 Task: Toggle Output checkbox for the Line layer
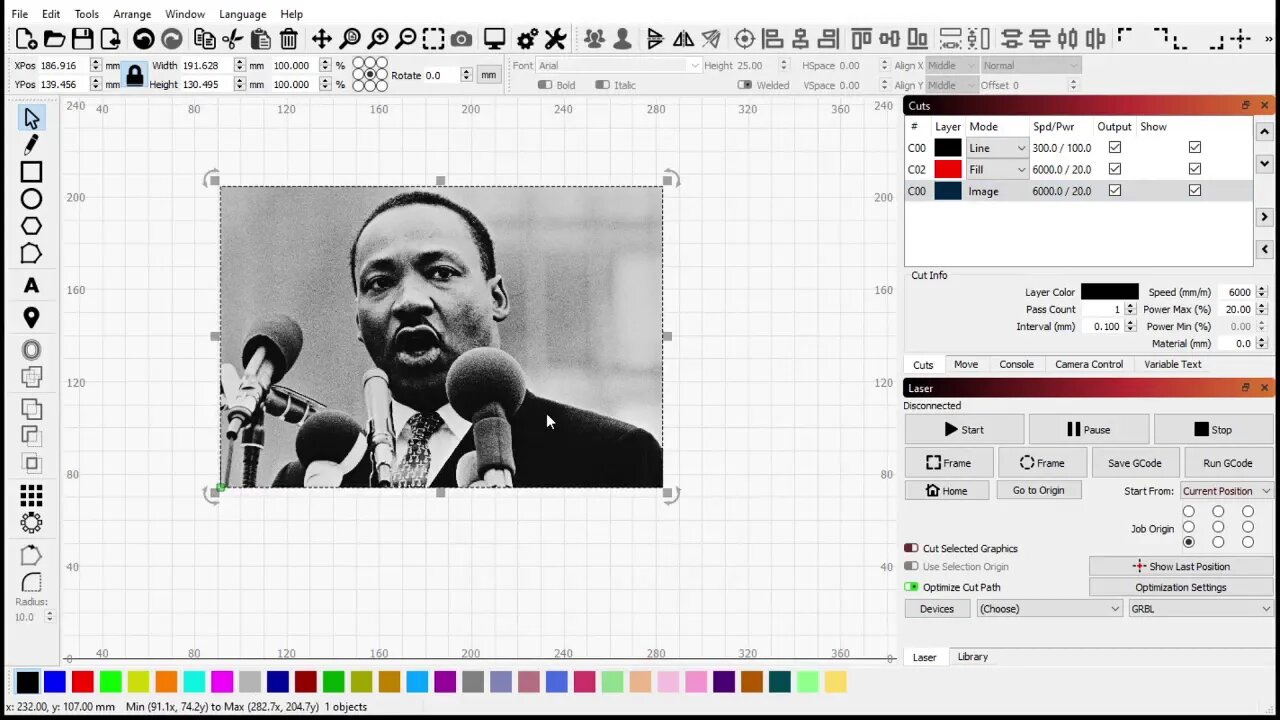pos(1114,148)
